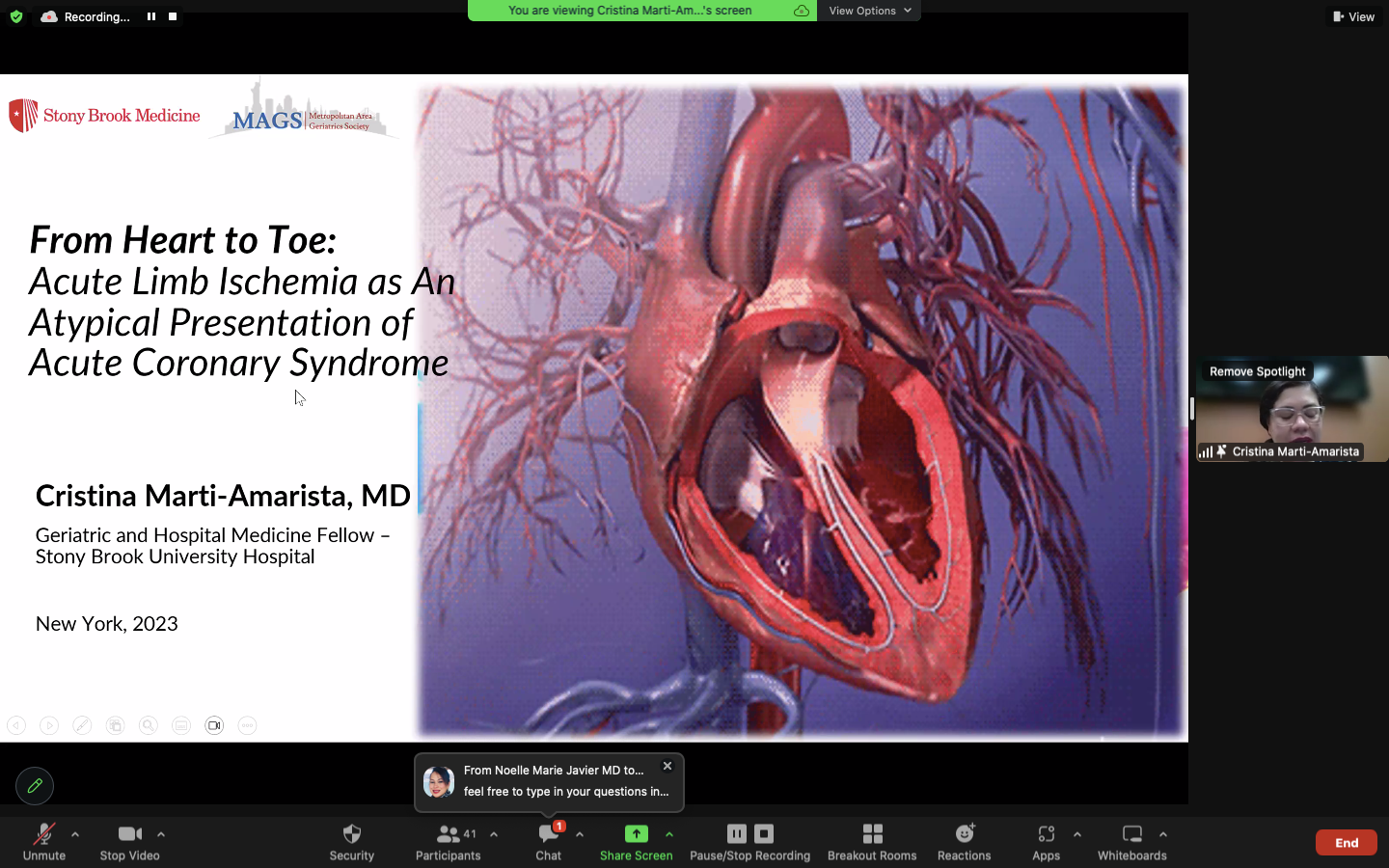Click the MAGS Geriatrics Society logo
This screenshot has height=868, width=1389.
pyautogui.click(x=304, y=111)
